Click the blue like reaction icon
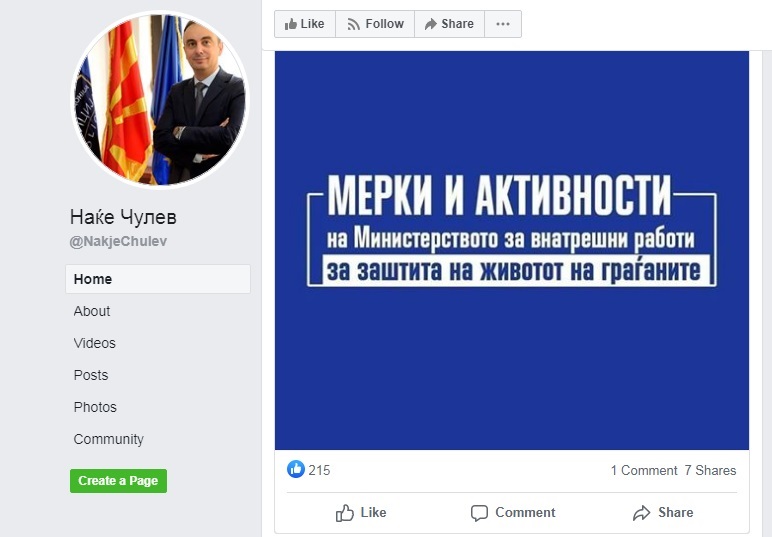This screenshot has width=772, height=537. tap(296, 469)
